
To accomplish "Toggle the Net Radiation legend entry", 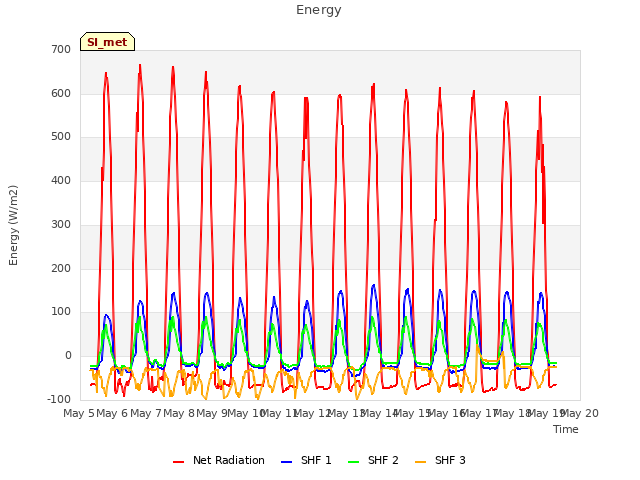I will coord(219,460).
